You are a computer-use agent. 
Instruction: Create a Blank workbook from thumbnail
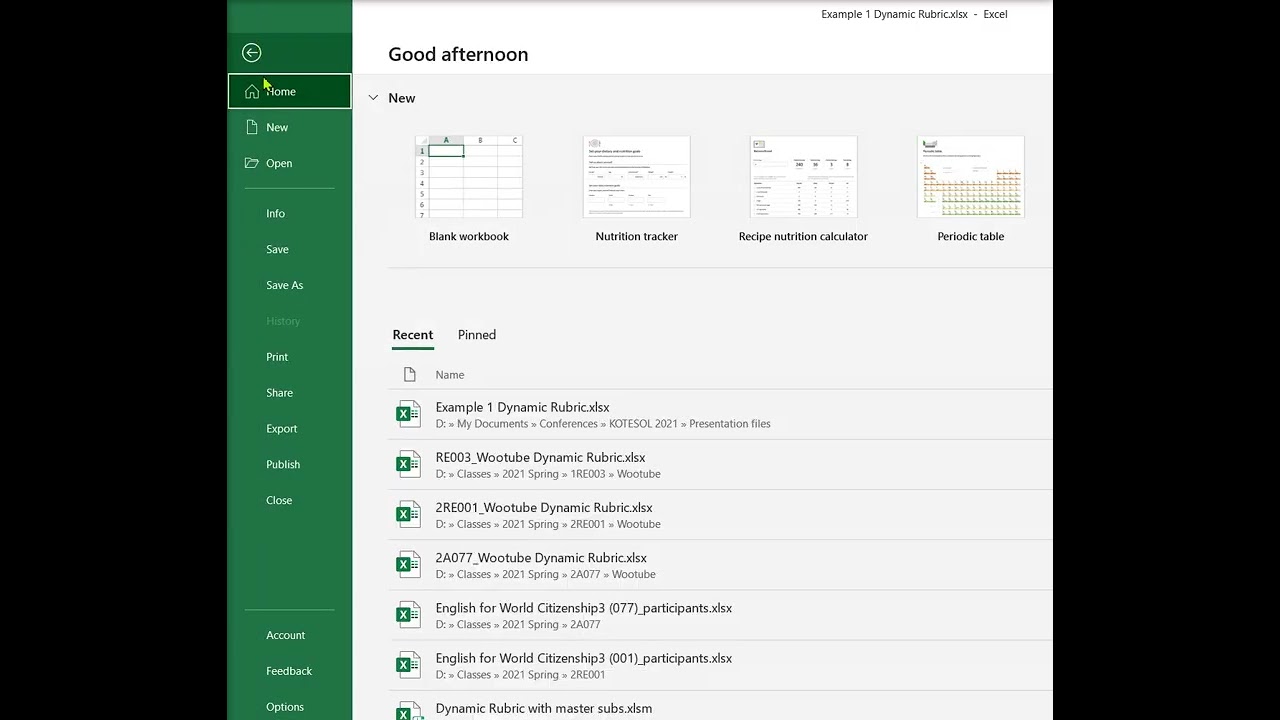click(469, 177)
